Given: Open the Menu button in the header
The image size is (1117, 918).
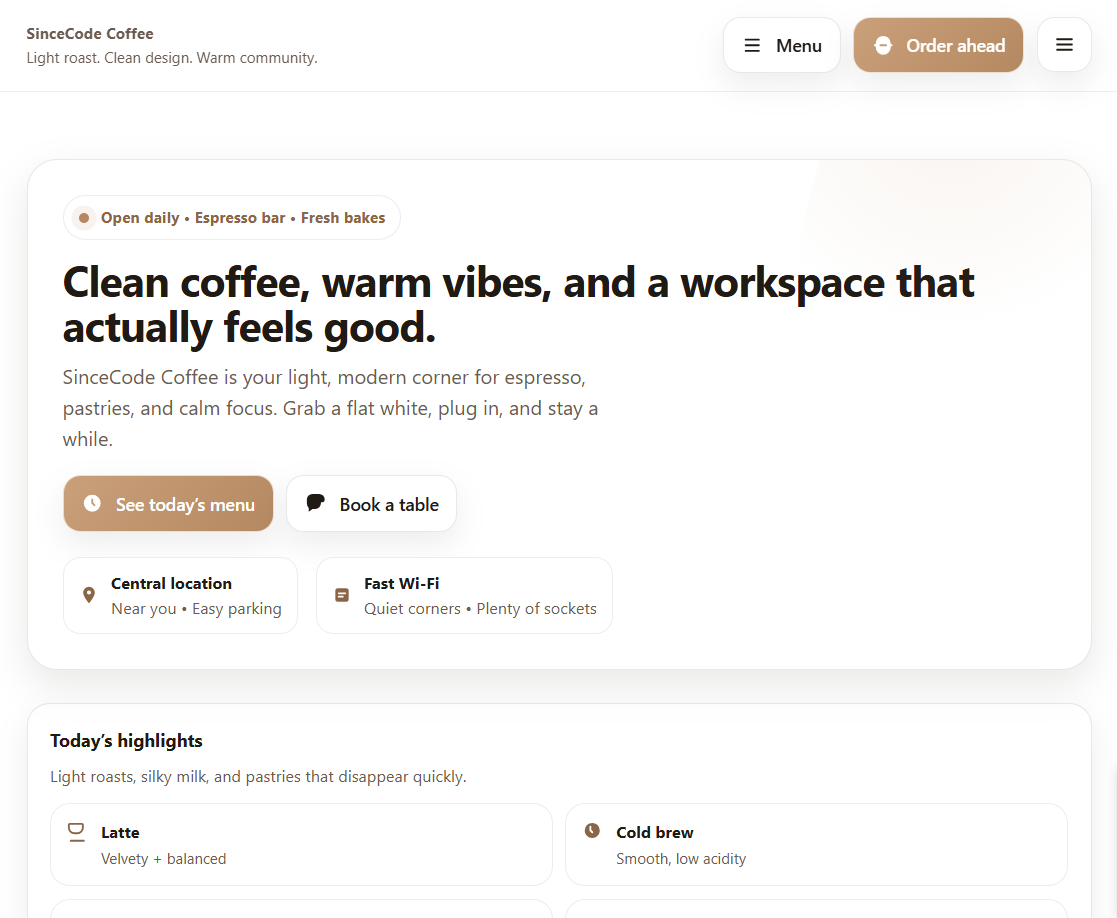Looking at the screenshot, I should pos(782,46).
